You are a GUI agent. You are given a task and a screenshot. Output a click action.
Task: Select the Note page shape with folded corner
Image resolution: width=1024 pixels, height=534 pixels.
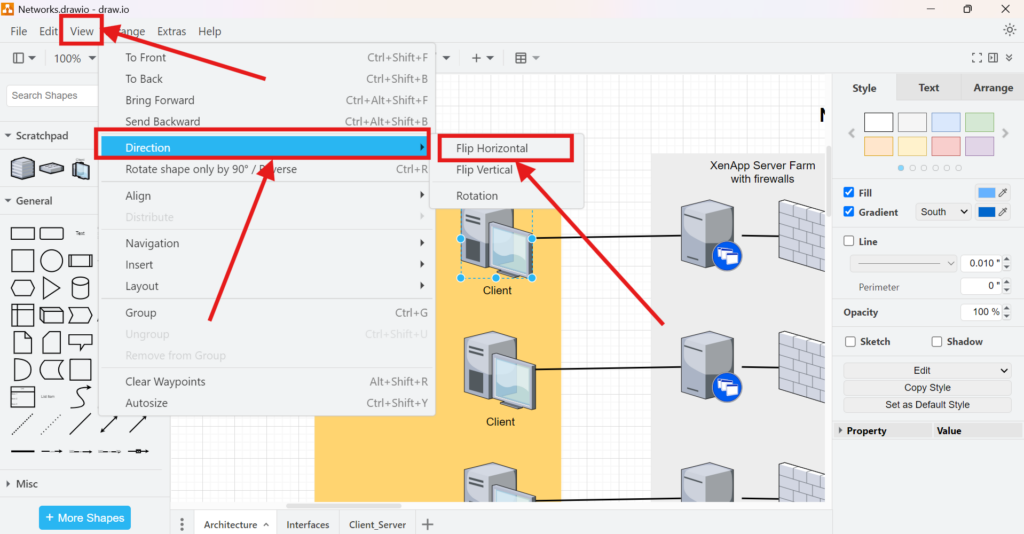pos(22,342)
